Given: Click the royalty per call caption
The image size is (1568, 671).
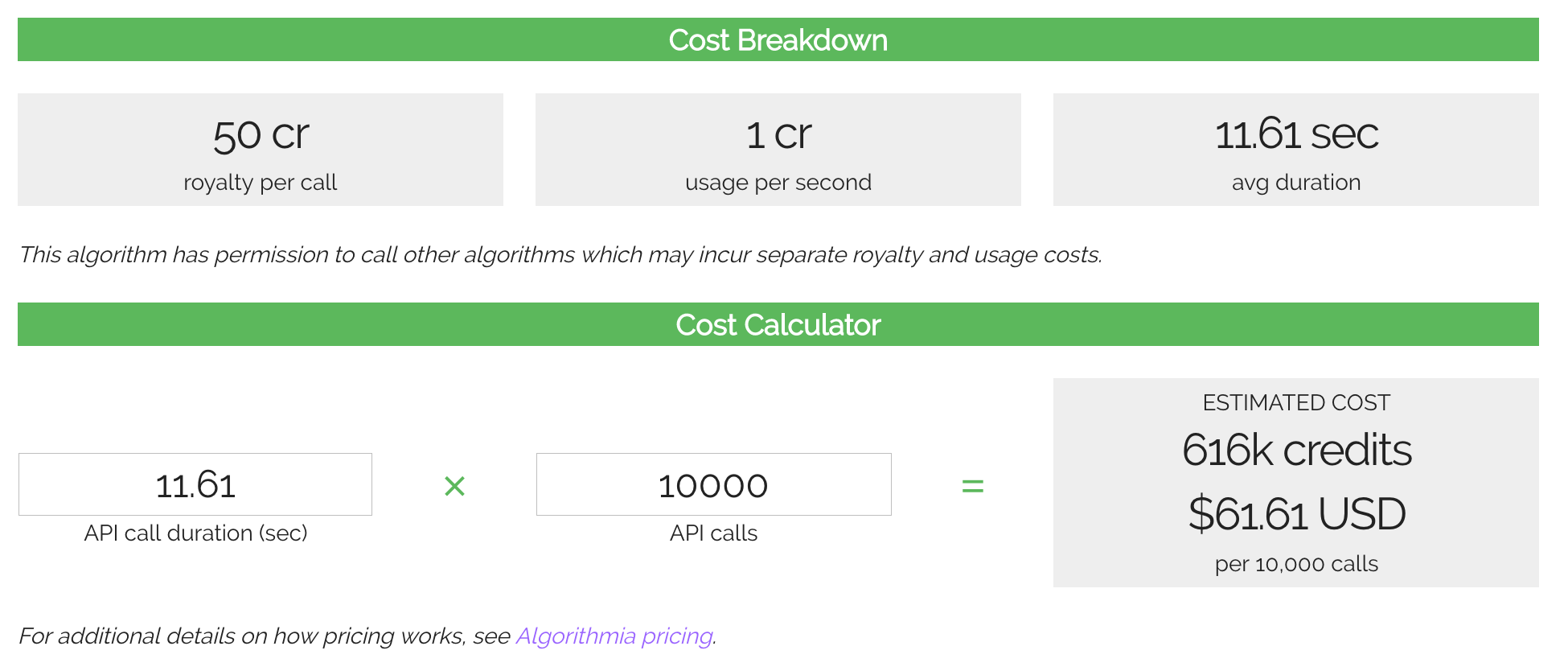Looking at the screenshot, I should (x=261, y=183).
